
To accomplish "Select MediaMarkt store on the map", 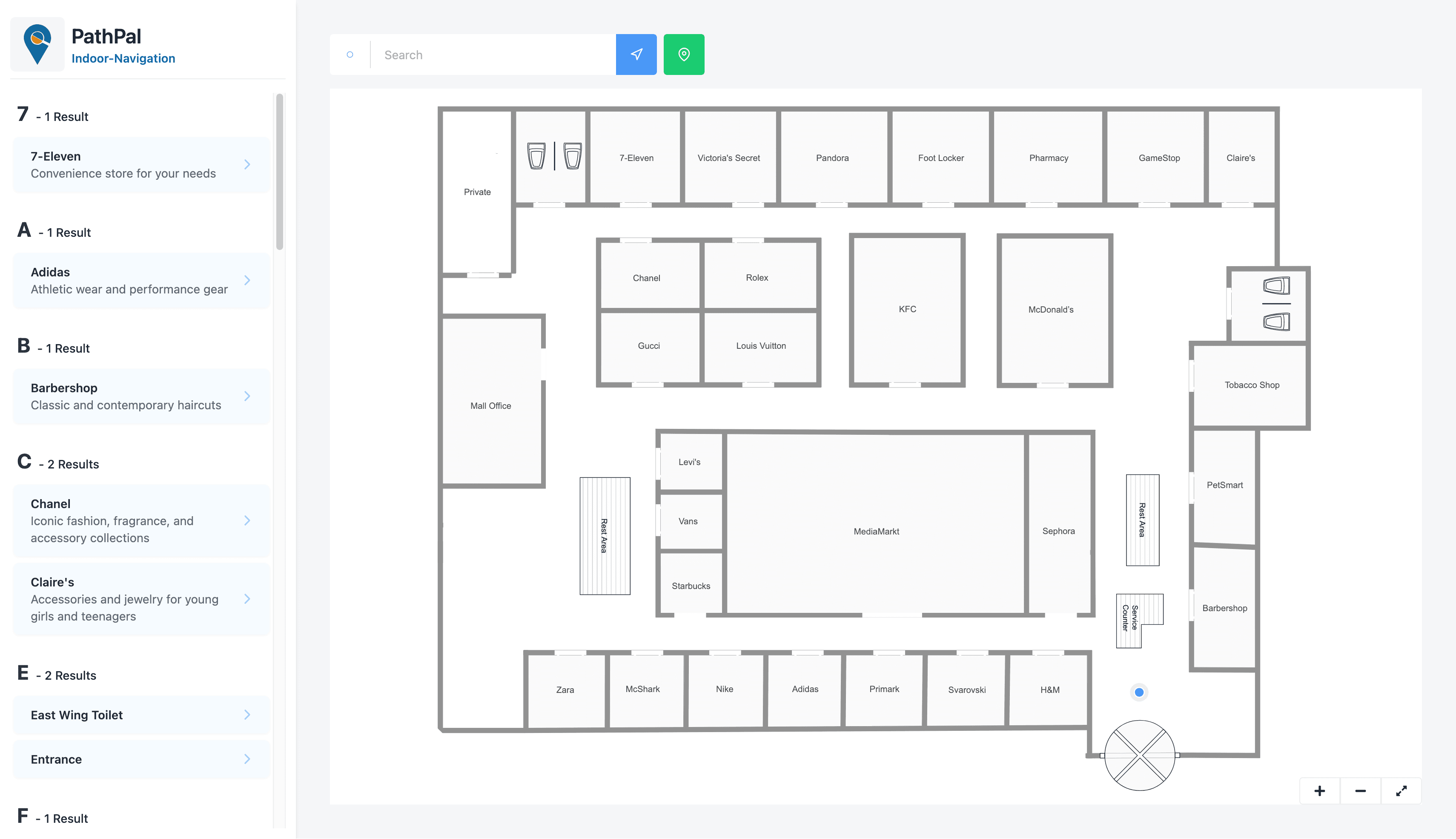I will [x=875, y=531].
